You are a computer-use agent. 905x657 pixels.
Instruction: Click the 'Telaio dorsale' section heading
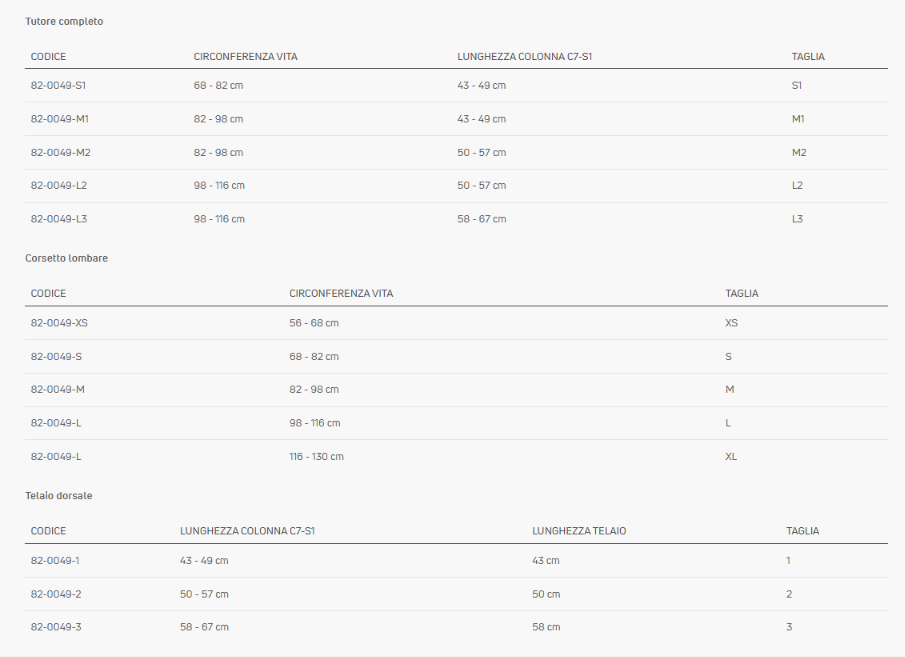tap(59, 495)
